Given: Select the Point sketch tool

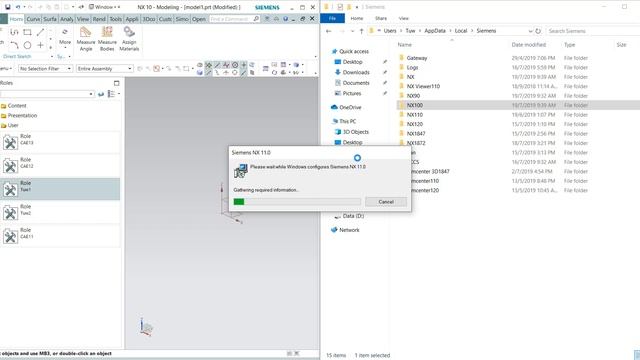Looking at the screenshot, I should [40, 45].
